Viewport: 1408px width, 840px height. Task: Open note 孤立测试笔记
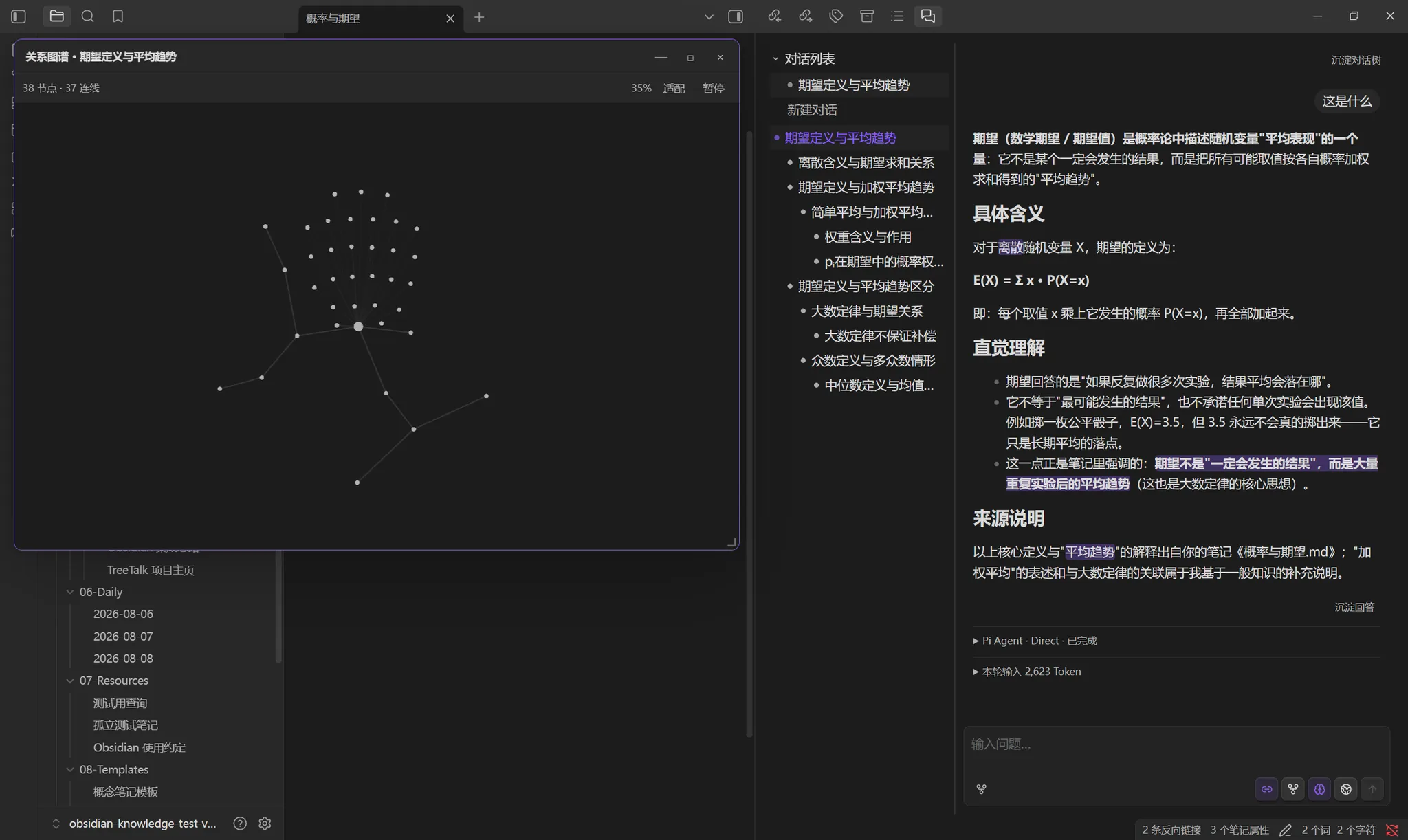pos(126,725)
